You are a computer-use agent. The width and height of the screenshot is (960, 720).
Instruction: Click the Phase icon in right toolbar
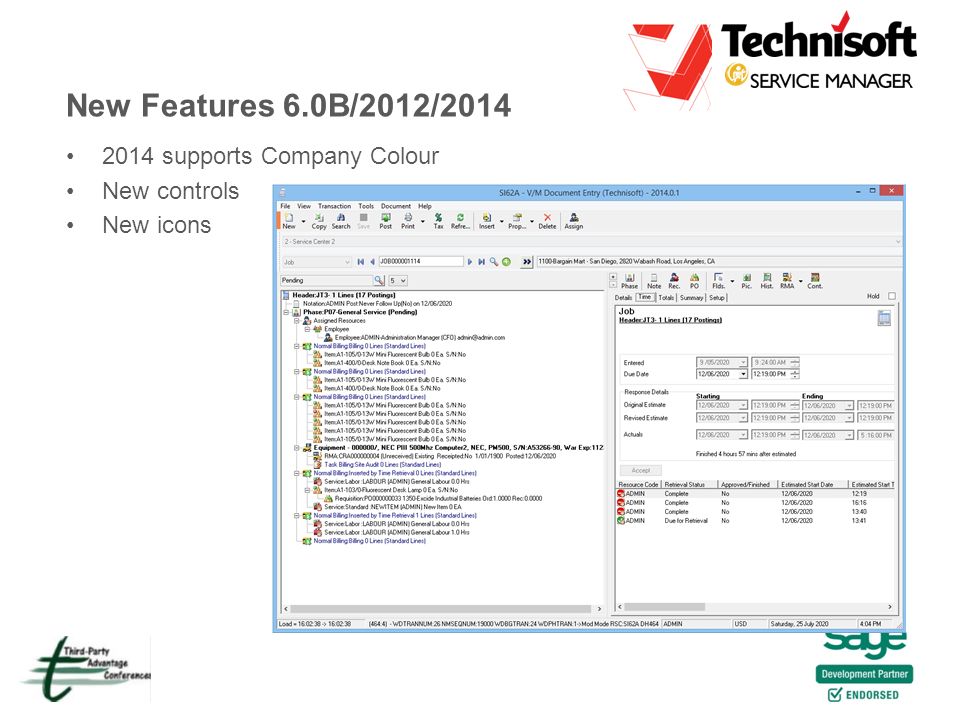[x=629, y=281]
